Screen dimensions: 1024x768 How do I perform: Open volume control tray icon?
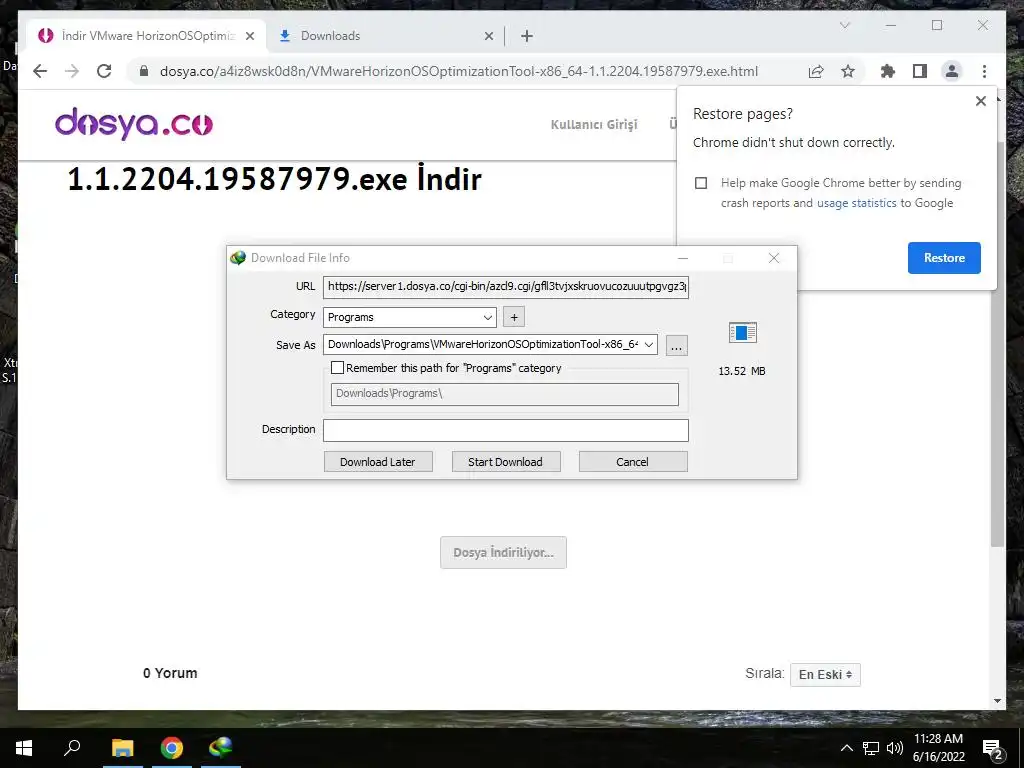coord(895,748)
